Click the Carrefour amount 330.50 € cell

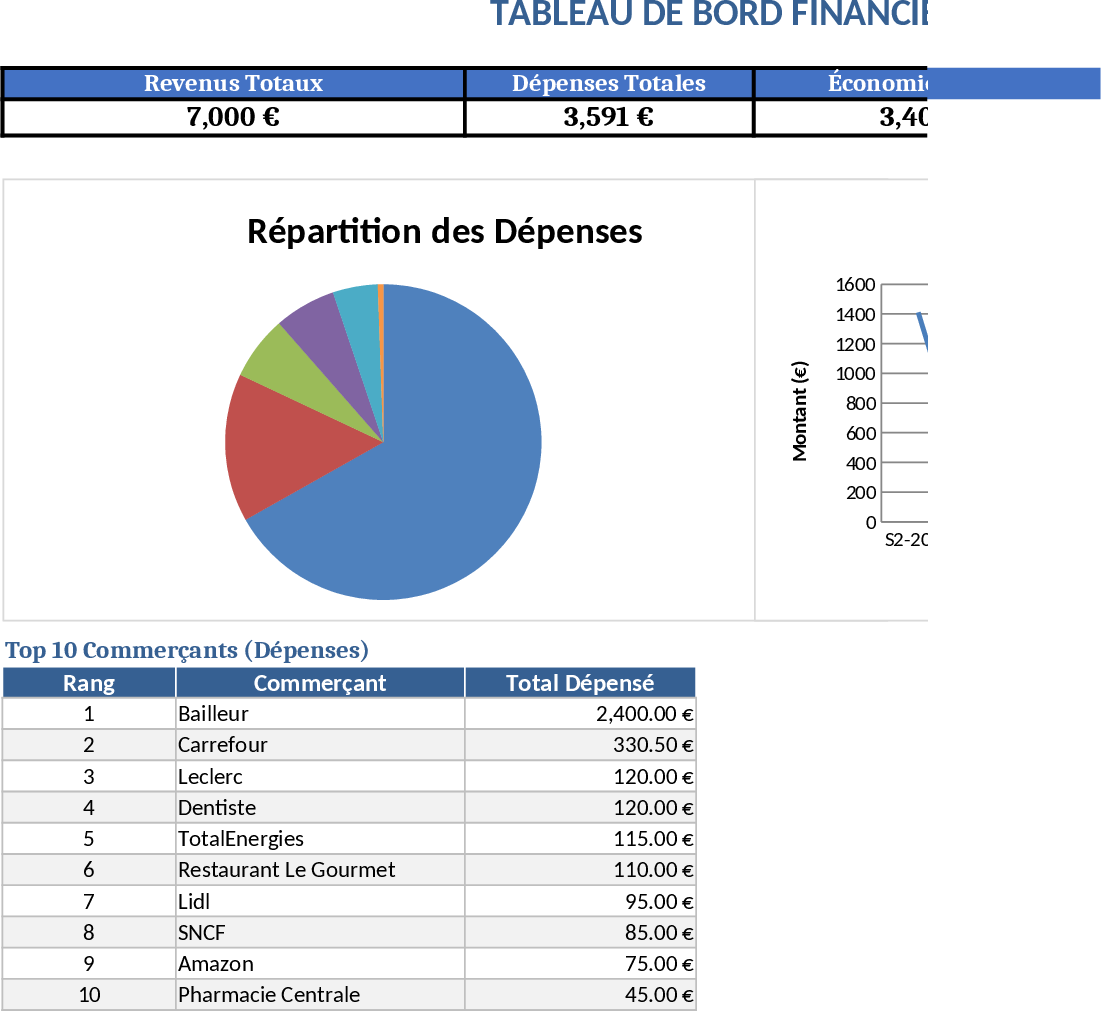580,745
